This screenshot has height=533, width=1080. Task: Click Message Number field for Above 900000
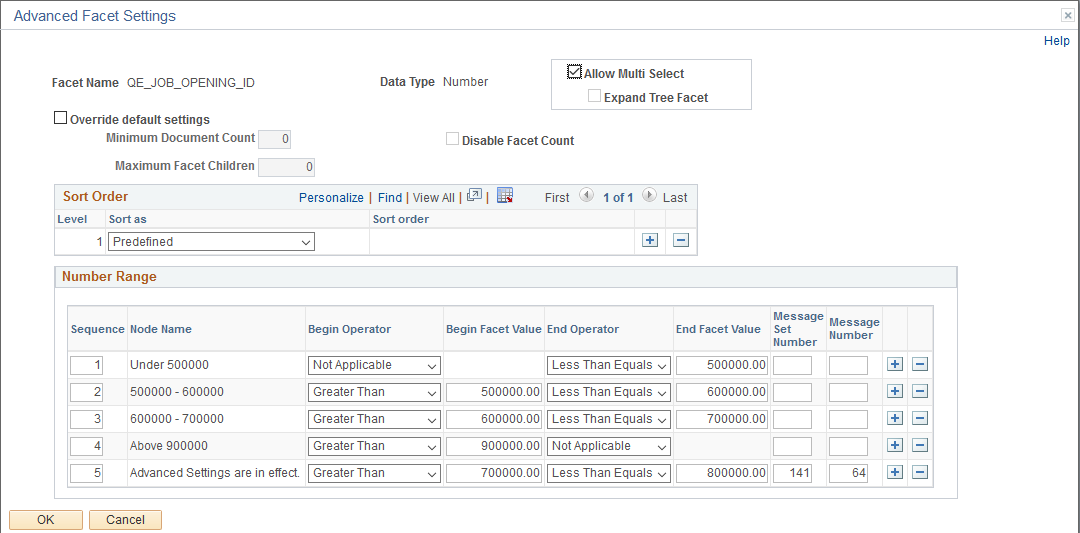coord(849,446)
